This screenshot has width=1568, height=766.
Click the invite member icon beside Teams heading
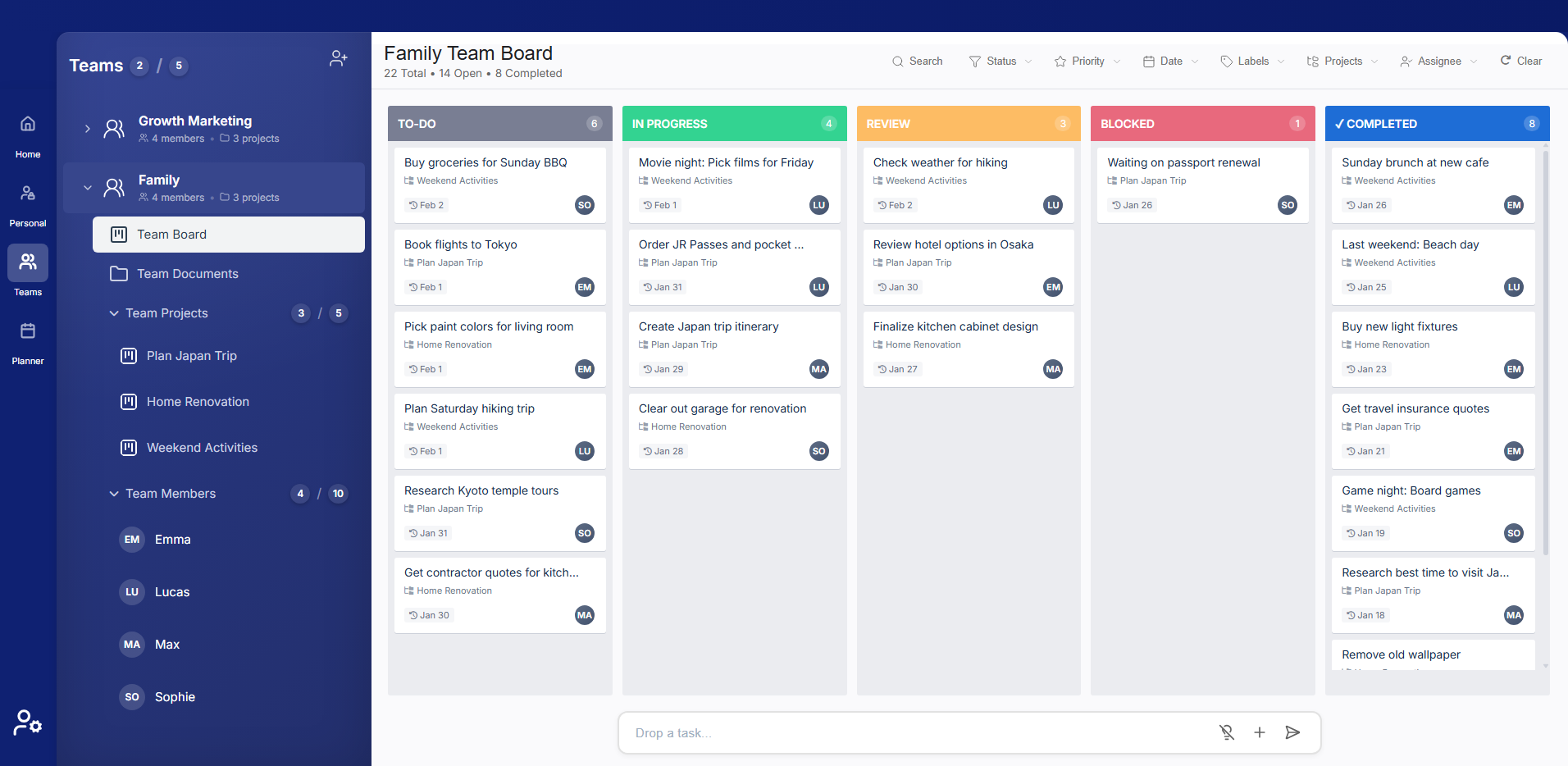(x=338, y=57)
